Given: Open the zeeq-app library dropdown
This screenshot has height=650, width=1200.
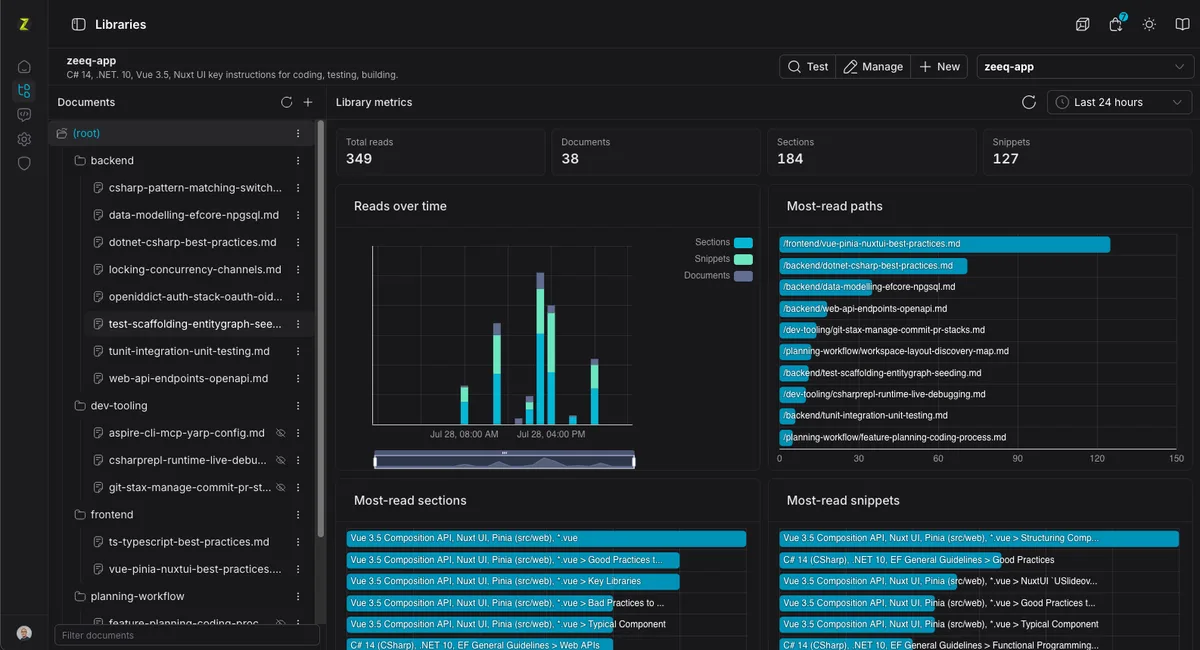Looking at the screenshot, I should point(1085,67).
